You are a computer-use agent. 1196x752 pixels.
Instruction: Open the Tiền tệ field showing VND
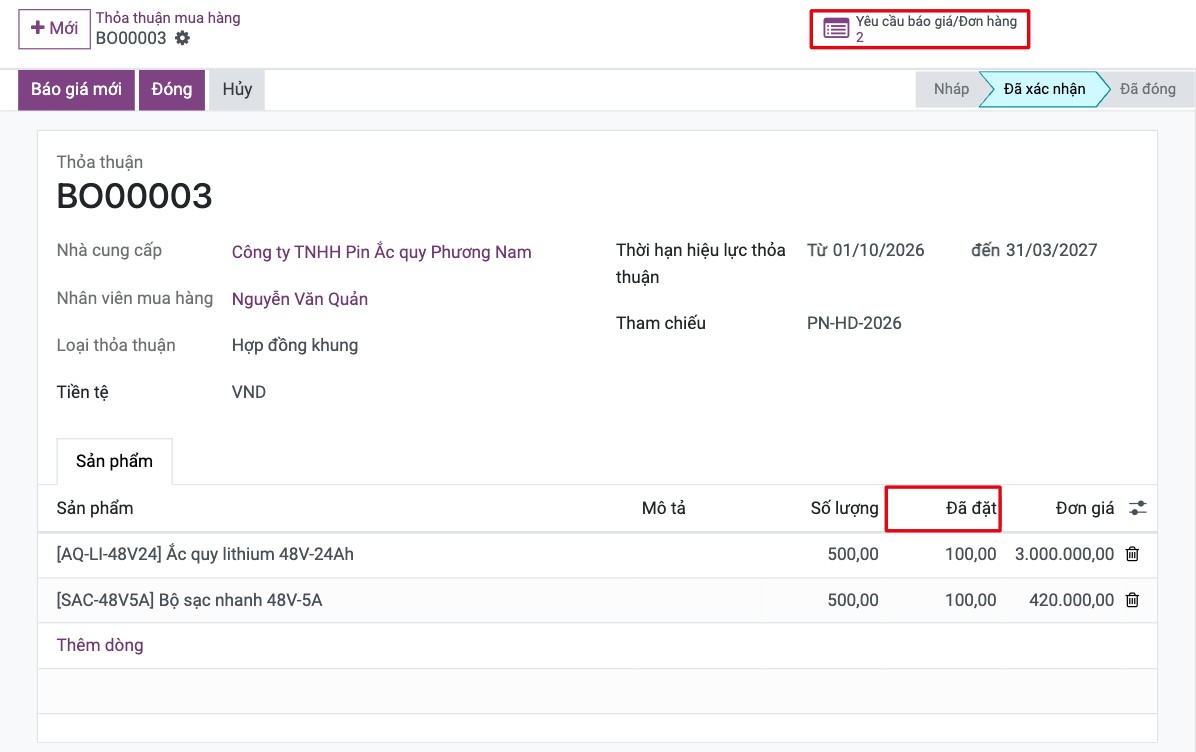249,392
